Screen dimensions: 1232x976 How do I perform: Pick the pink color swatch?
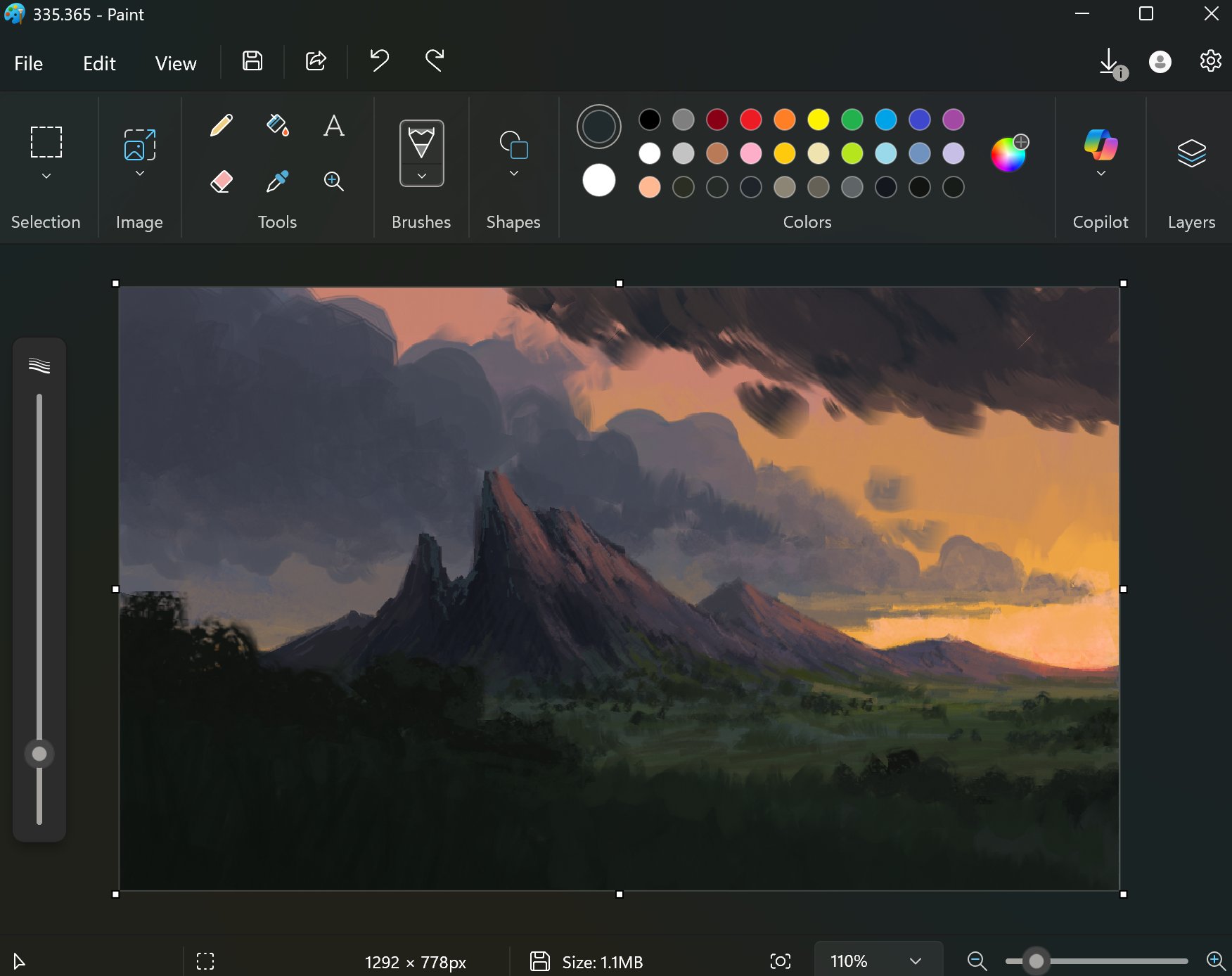click(751, 153)
